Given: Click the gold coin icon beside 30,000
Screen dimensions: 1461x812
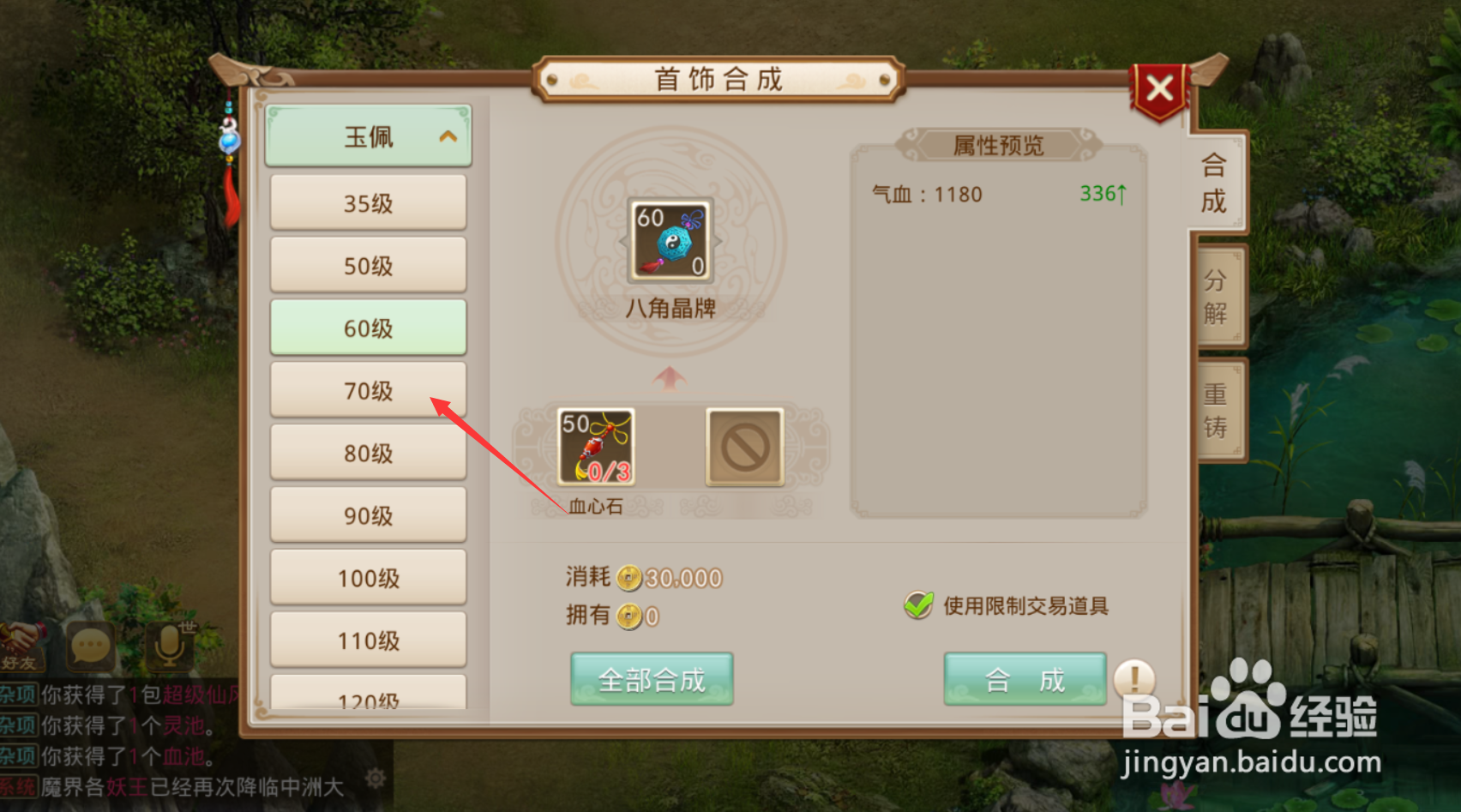Looking at the screenshot, I should pyautogui.click(x=629, y=578).
